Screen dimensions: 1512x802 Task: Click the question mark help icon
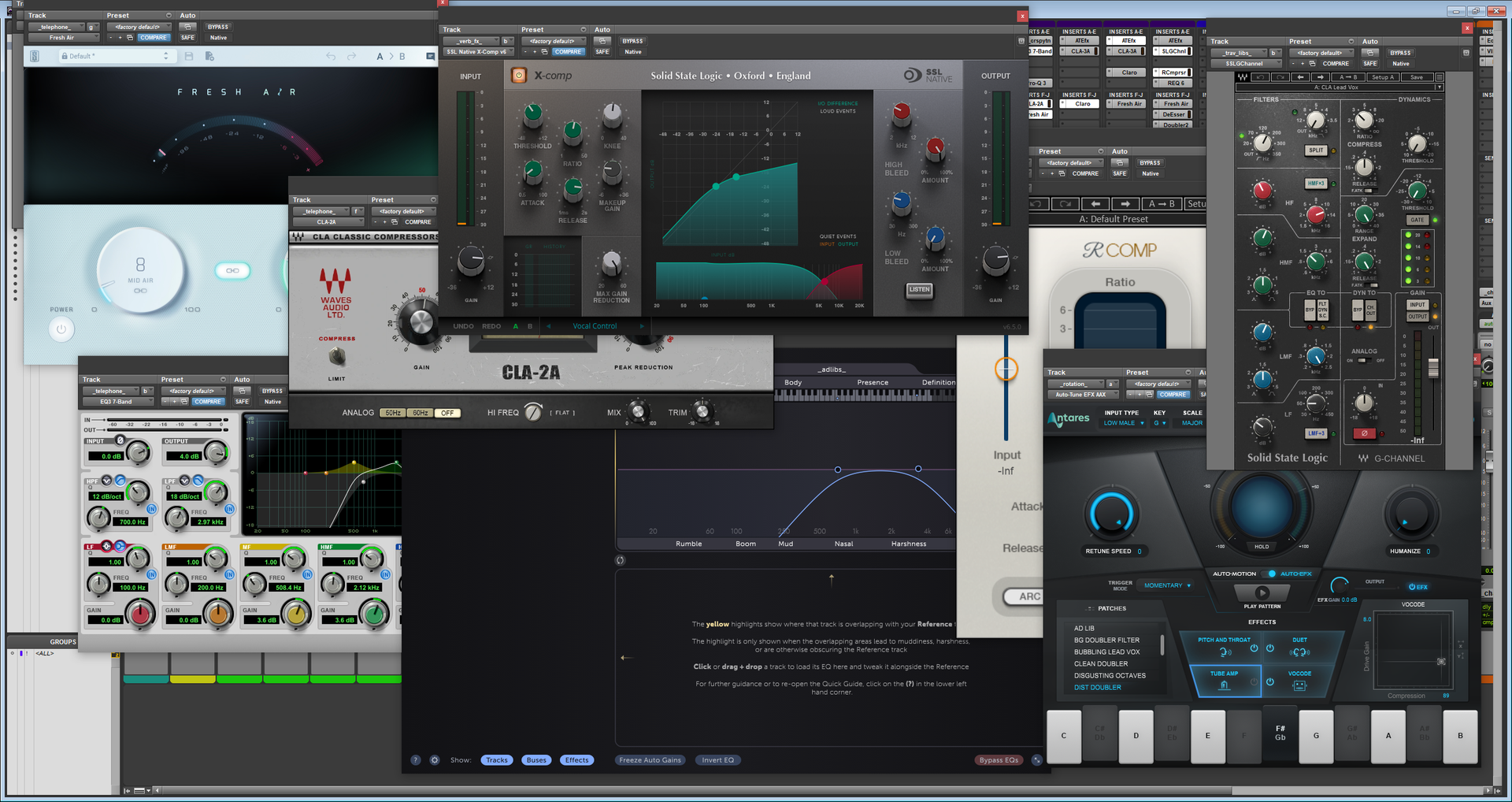pyautogui.click(x=416, y=760)
